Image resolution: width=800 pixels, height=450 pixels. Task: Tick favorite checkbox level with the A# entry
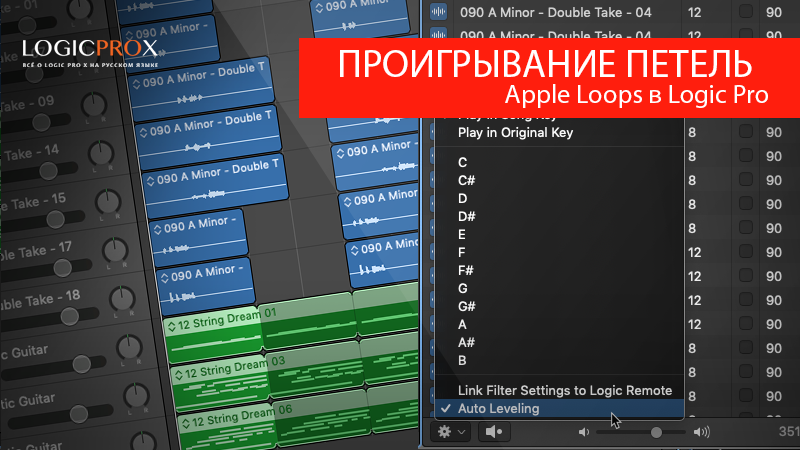[745, 347]
